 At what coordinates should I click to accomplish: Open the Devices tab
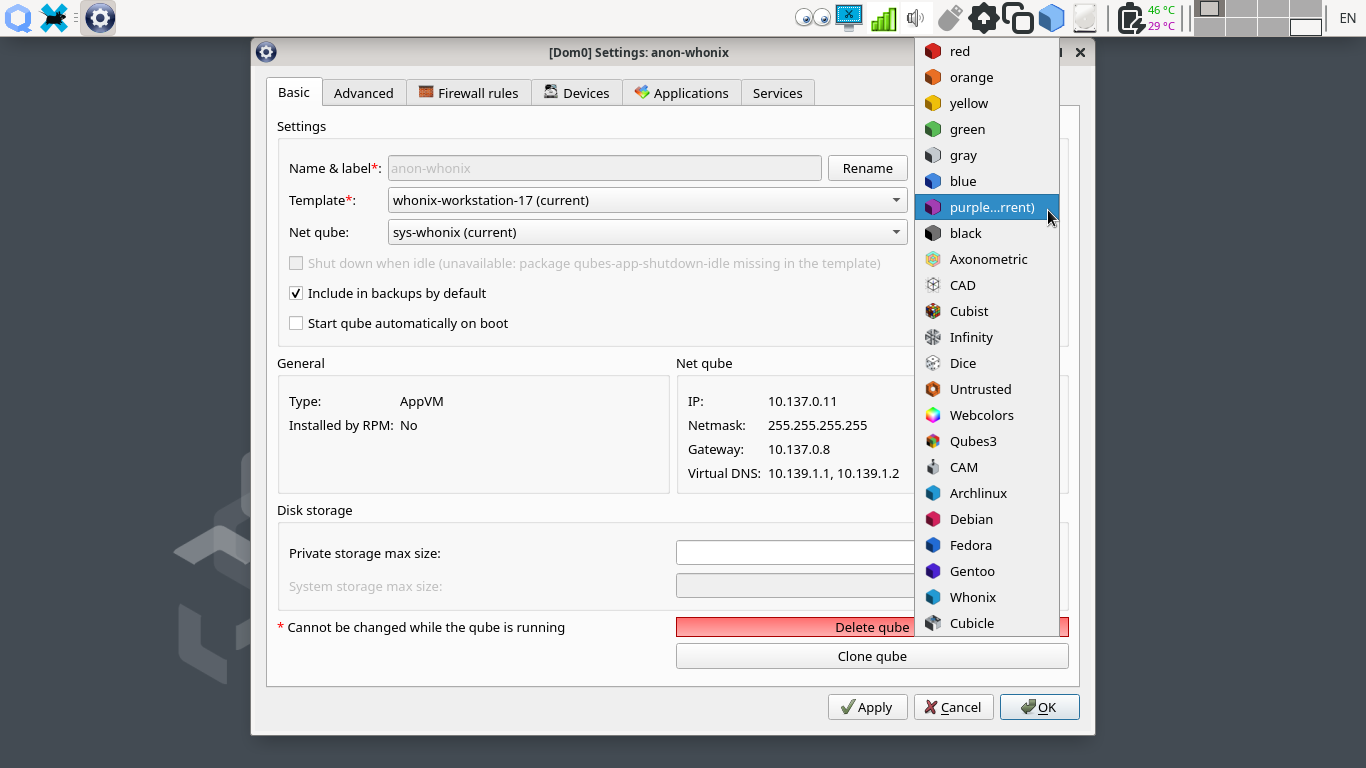click(577, 93)
